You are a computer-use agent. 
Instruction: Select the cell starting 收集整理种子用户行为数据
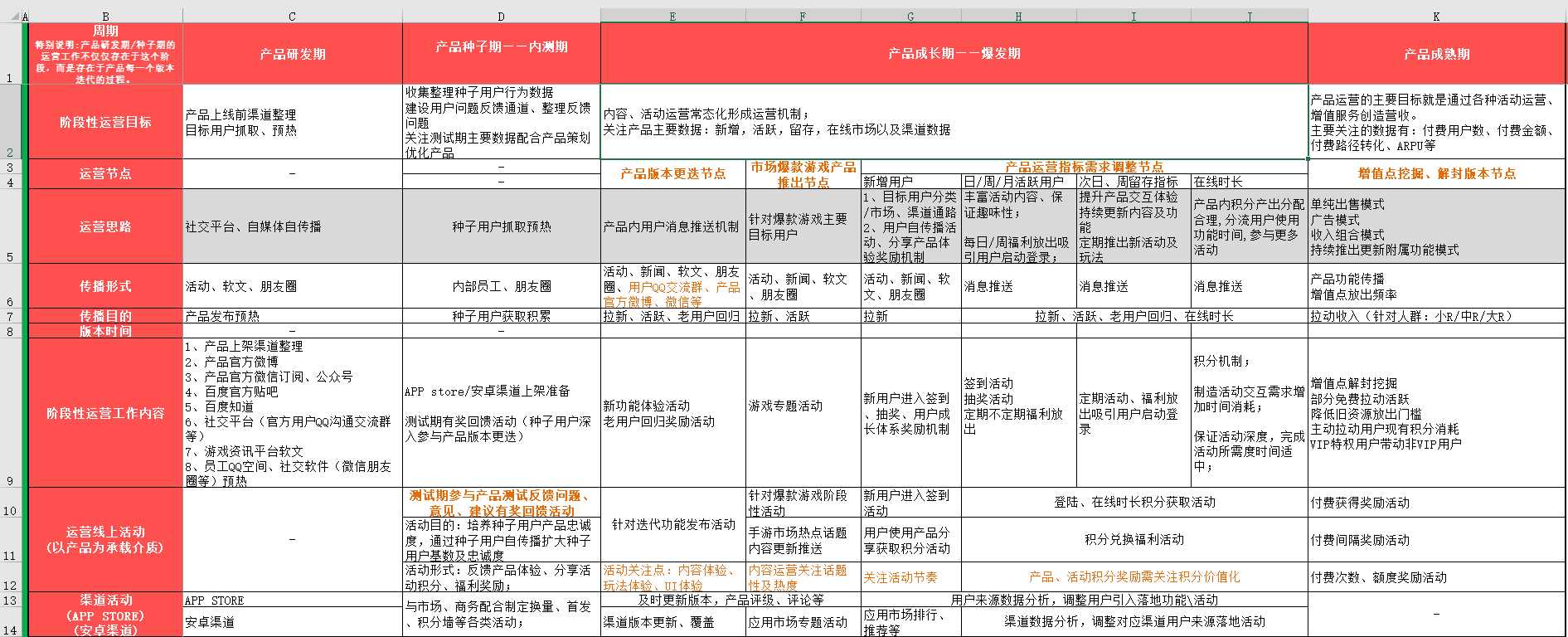(x=501, y=122)
